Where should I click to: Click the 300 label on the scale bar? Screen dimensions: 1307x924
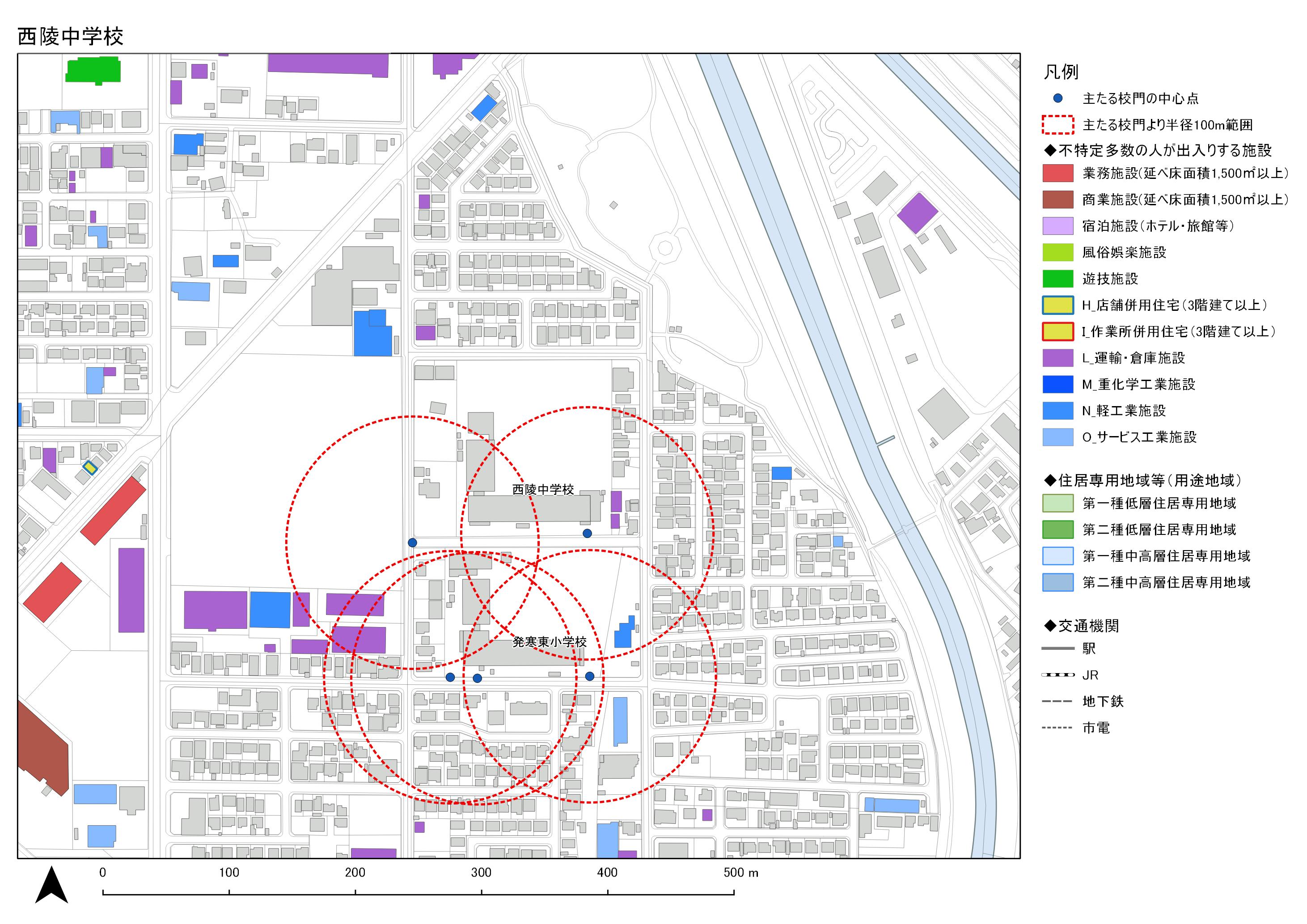pos(482,872)
